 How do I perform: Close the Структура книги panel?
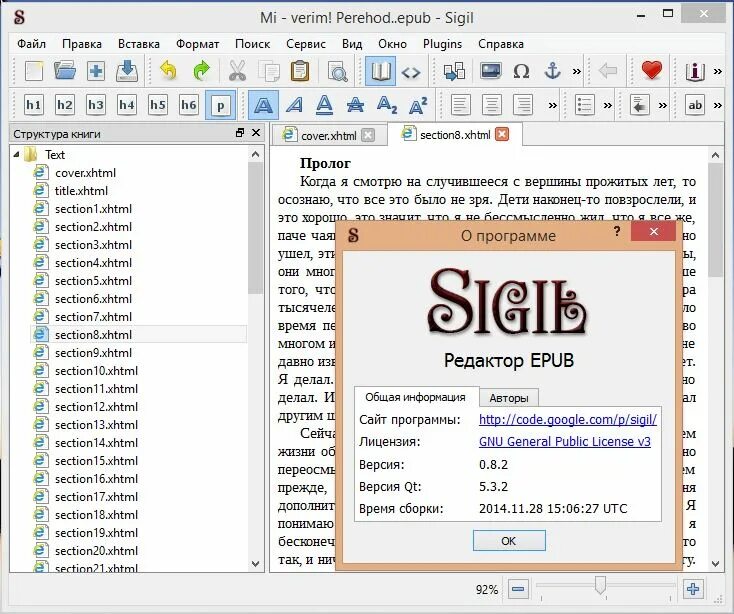pyautogui.click(x=256, y=133)
